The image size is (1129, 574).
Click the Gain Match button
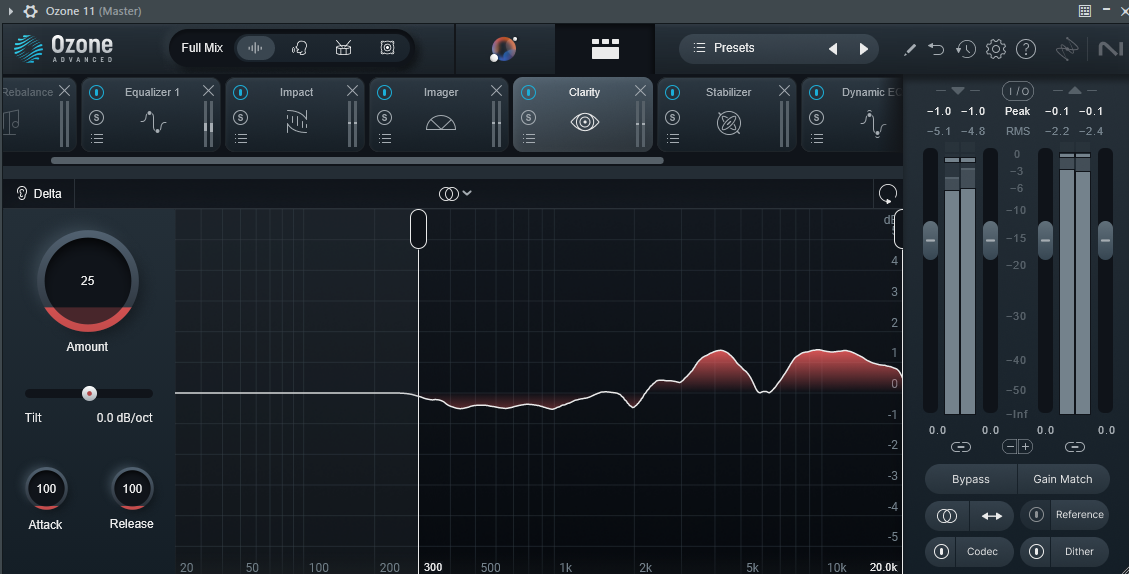click(1063, 479)
